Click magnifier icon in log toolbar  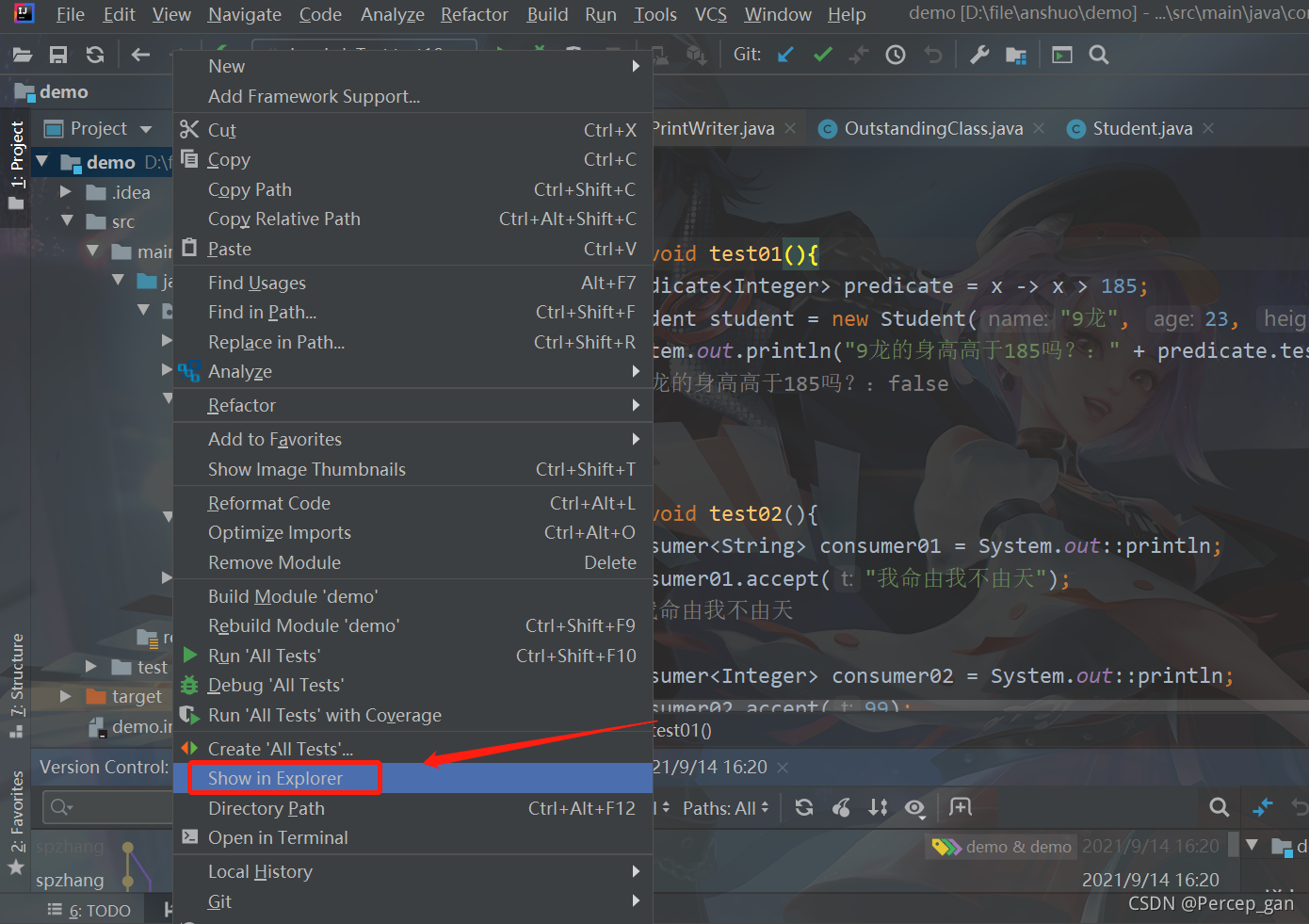1220,807
